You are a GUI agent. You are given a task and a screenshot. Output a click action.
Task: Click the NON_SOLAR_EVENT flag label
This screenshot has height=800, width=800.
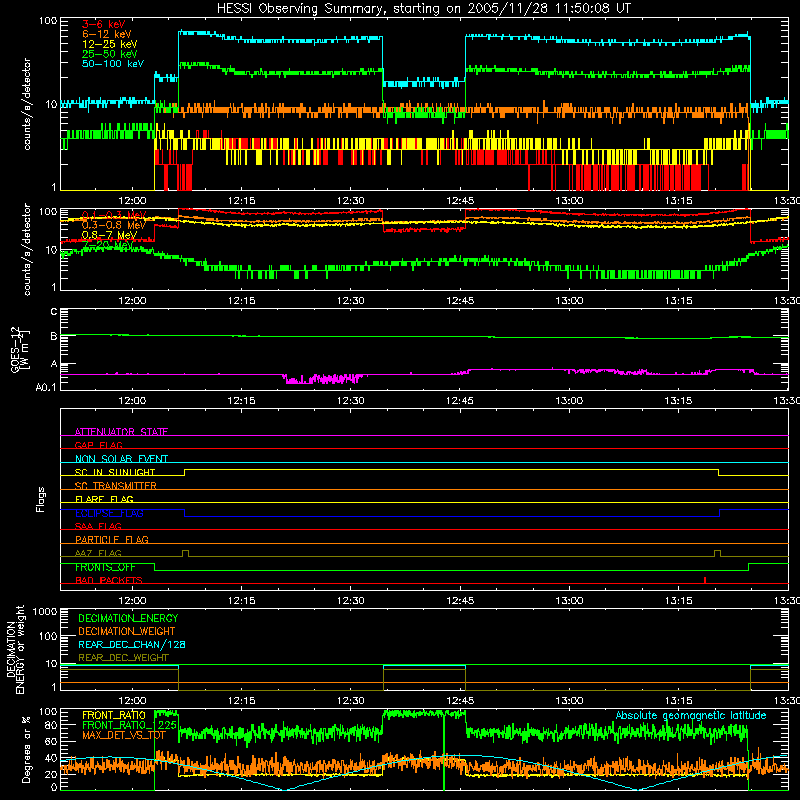pyautogui.click(x=121, y=459)
